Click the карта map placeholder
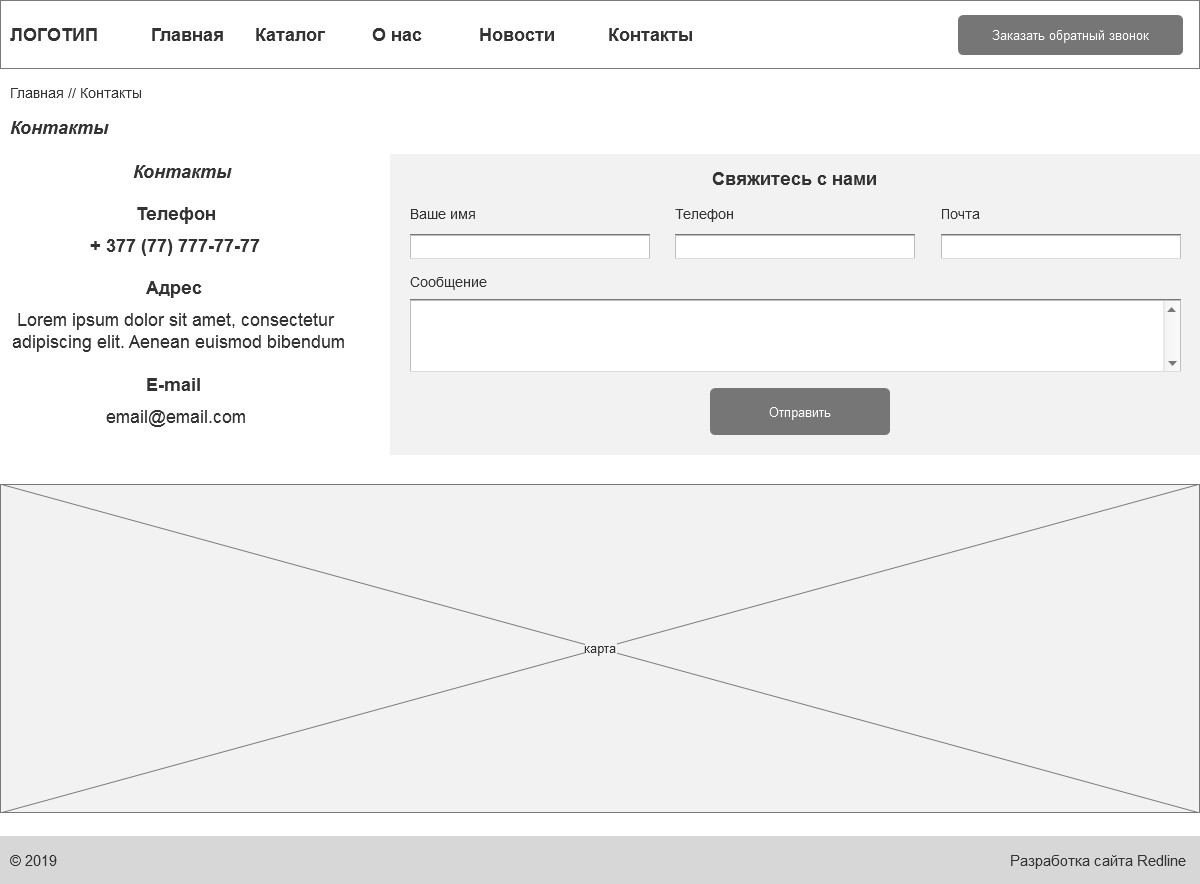The width and height of the screenshot is (1200, 884). pos(600,649)
